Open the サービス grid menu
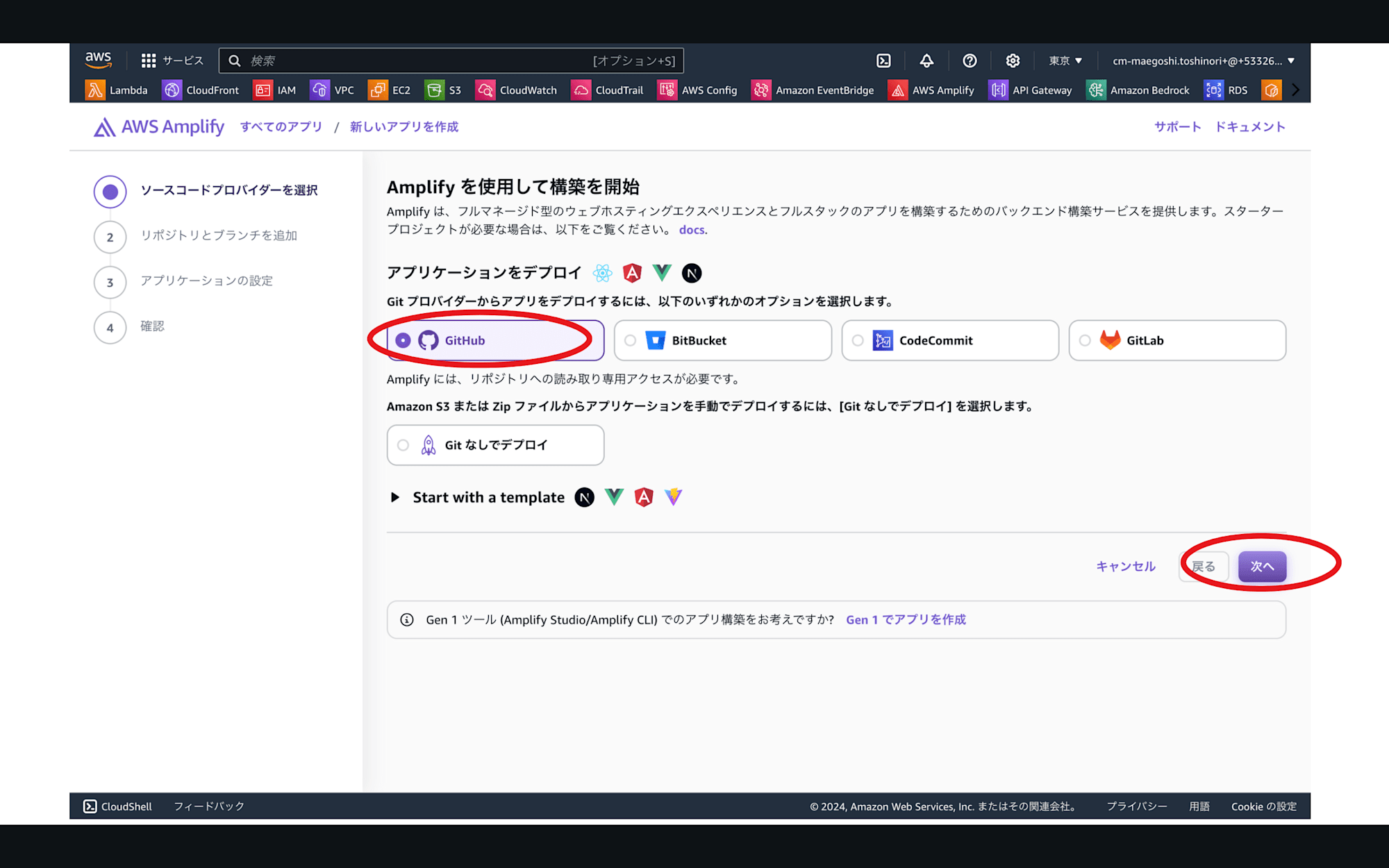1389x868 pixels. (x=172, y=60)
